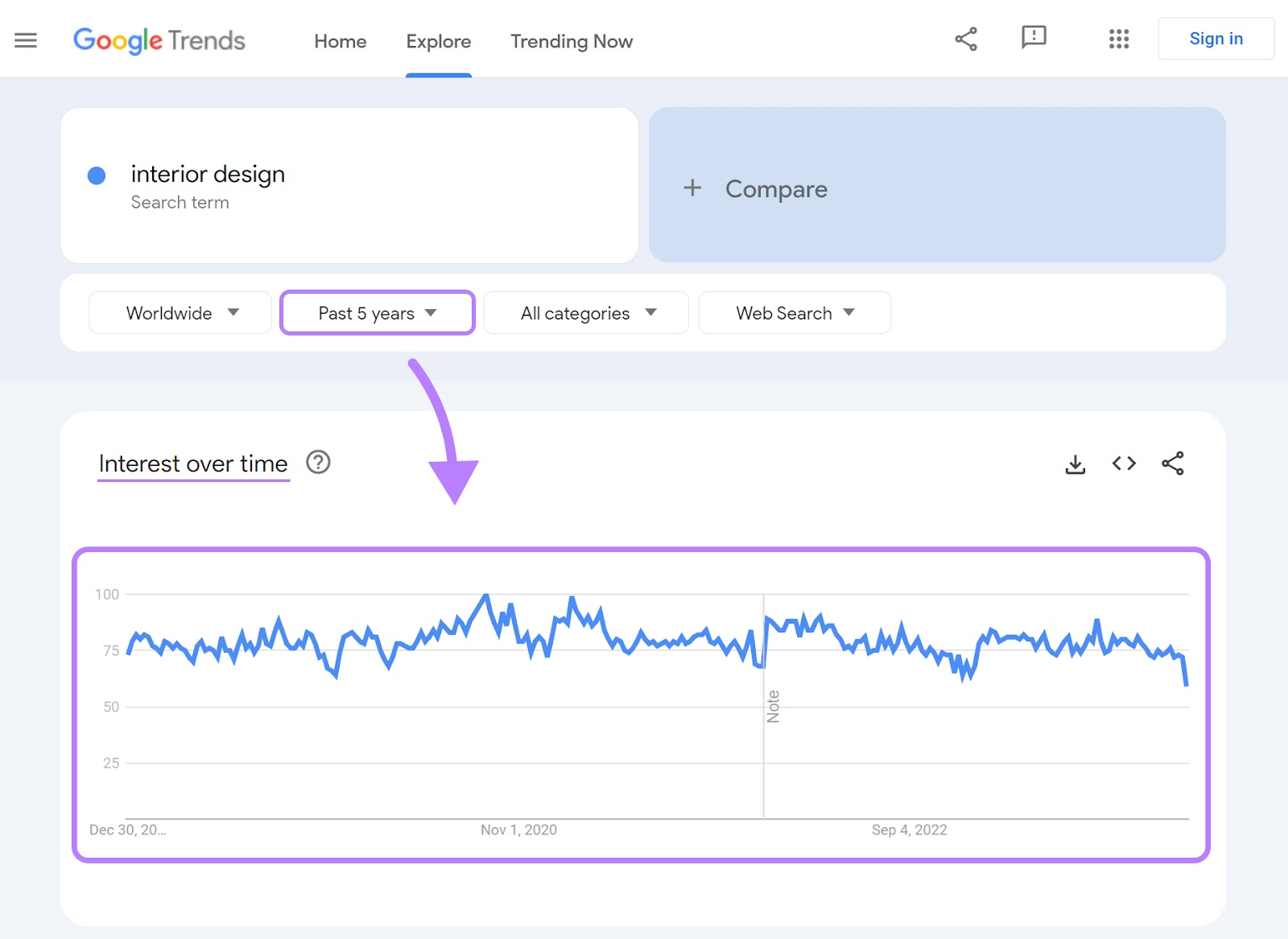This screenshot has width=1288, height=939.
Task: Select the Explore tab
Action: tap(438, 41)
